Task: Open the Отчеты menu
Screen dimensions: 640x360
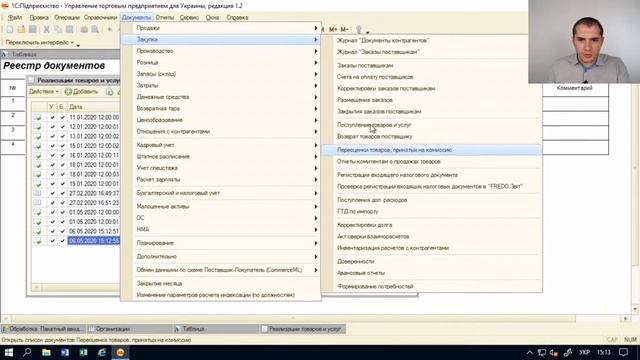Action: [x=164, y=18]
